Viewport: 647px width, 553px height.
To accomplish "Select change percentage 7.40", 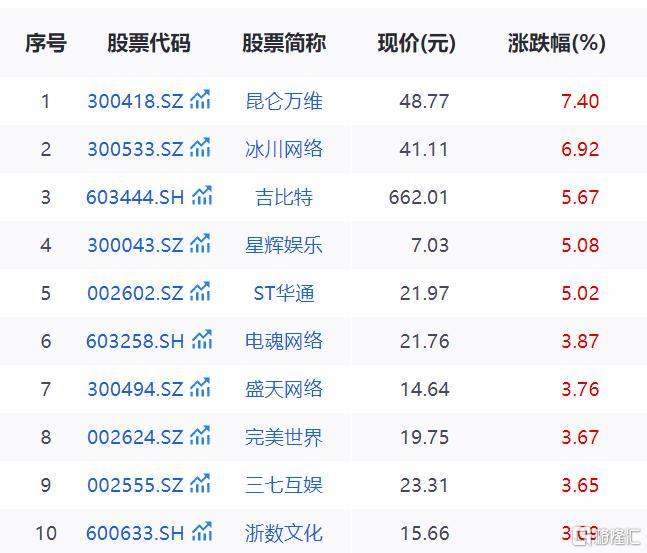I will tap(580, 101).
